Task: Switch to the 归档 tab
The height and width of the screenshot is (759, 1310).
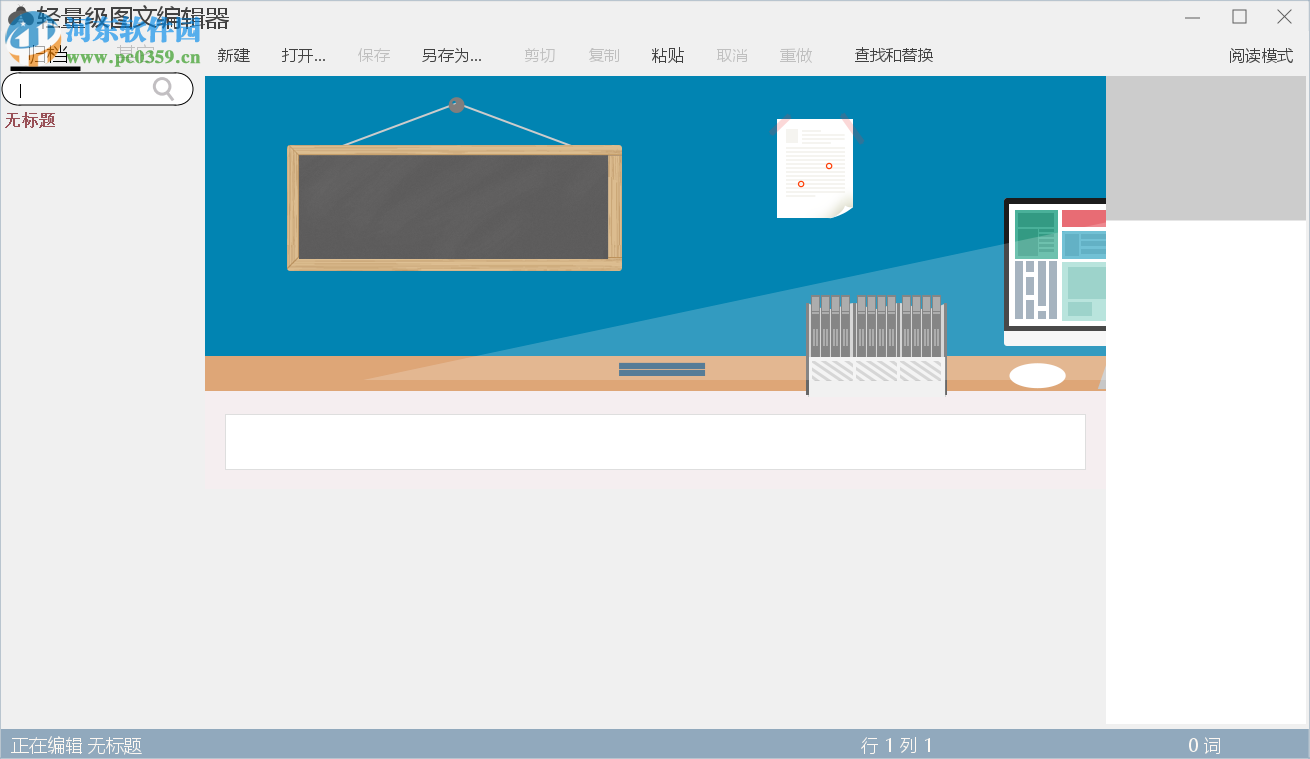Action: tap(46, 54)
